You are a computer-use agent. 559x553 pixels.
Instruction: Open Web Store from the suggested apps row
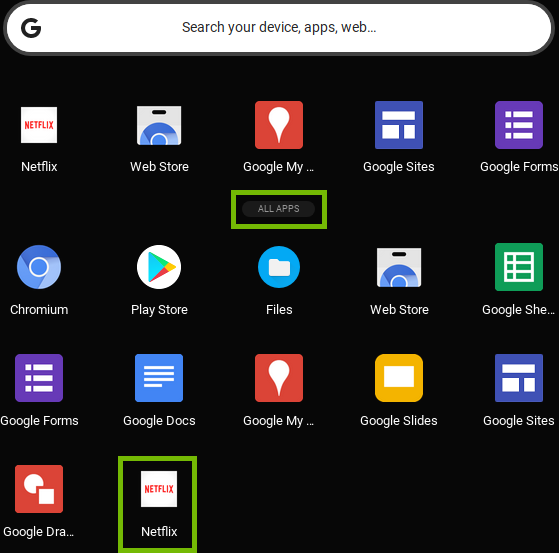coord(159,125)
